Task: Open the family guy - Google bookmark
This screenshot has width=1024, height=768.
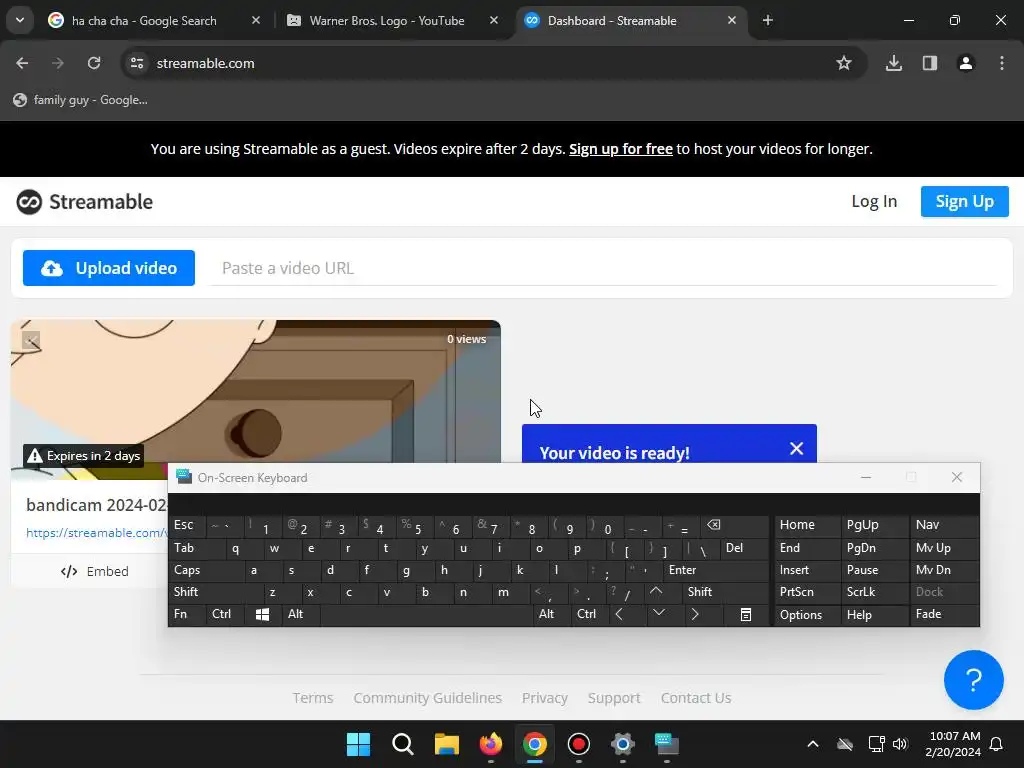Action: tap(80, 100)
